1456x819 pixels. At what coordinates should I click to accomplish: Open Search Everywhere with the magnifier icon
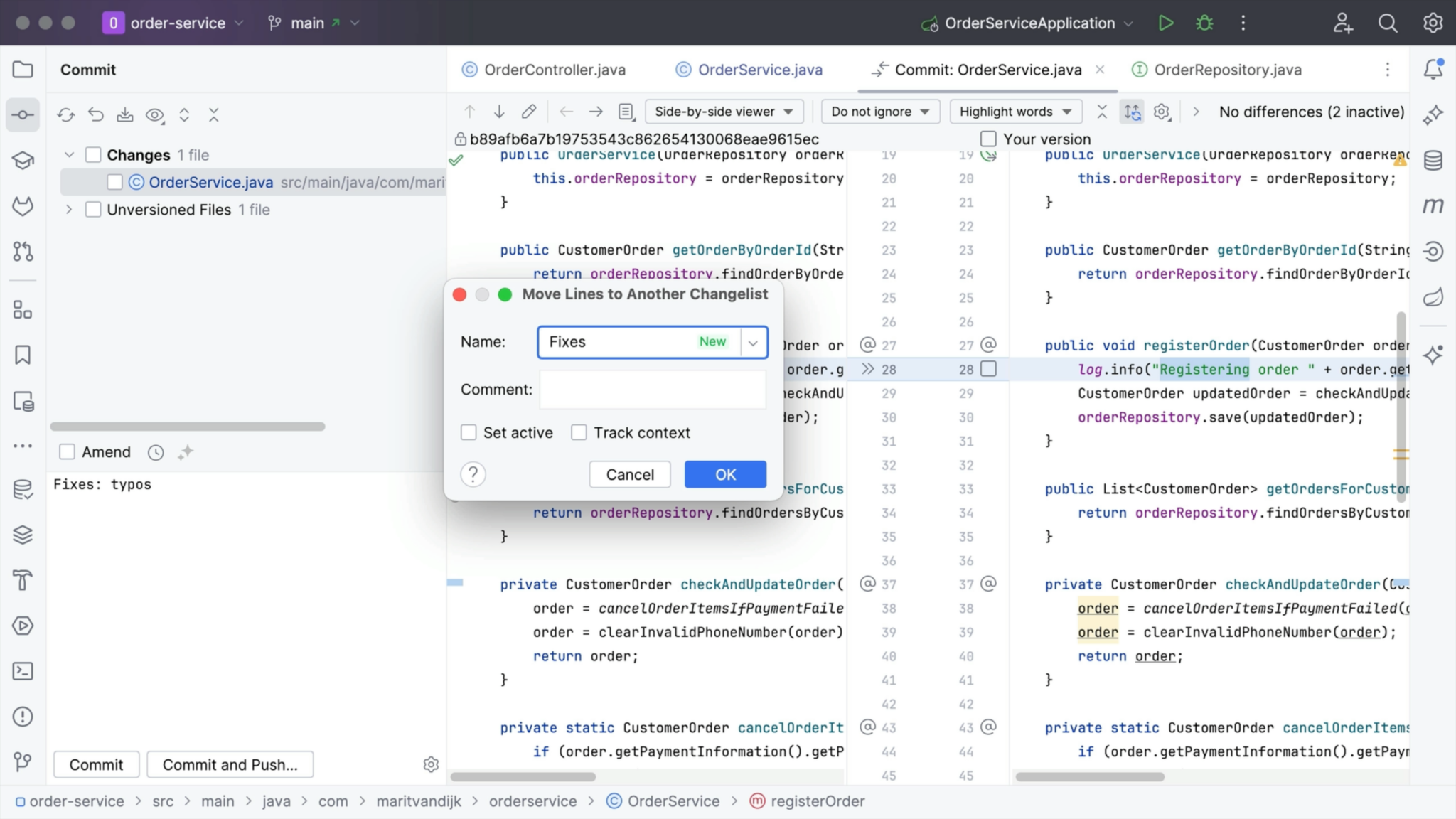point(1387,22)
